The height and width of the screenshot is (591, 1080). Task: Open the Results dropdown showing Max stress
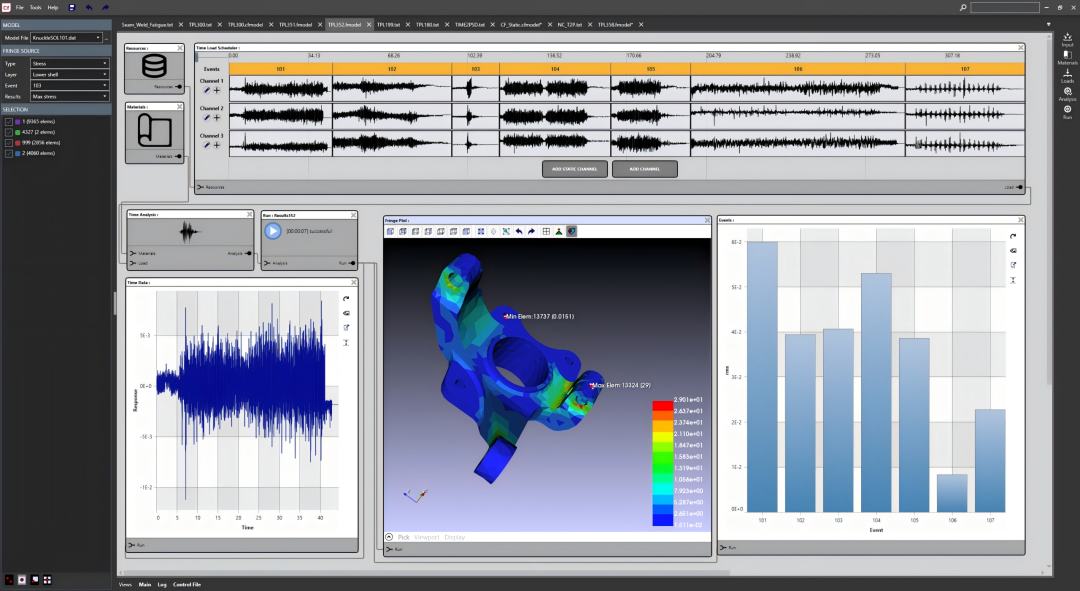click(69, 96)
